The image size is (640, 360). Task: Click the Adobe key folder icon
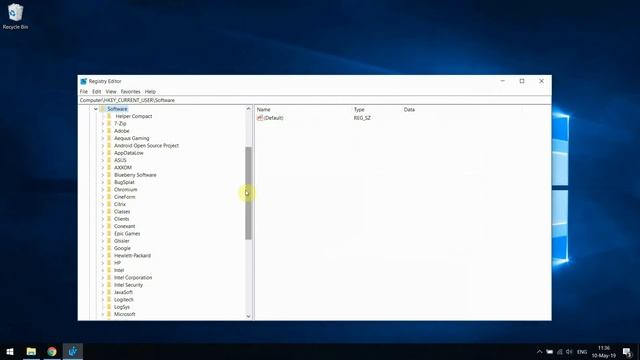point(109,131)
